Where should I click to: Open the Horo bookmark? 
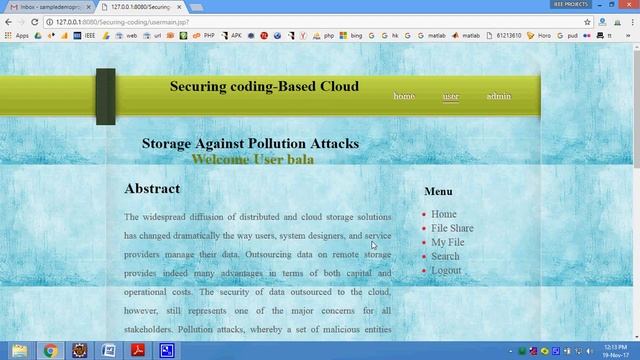pos(539,36)
